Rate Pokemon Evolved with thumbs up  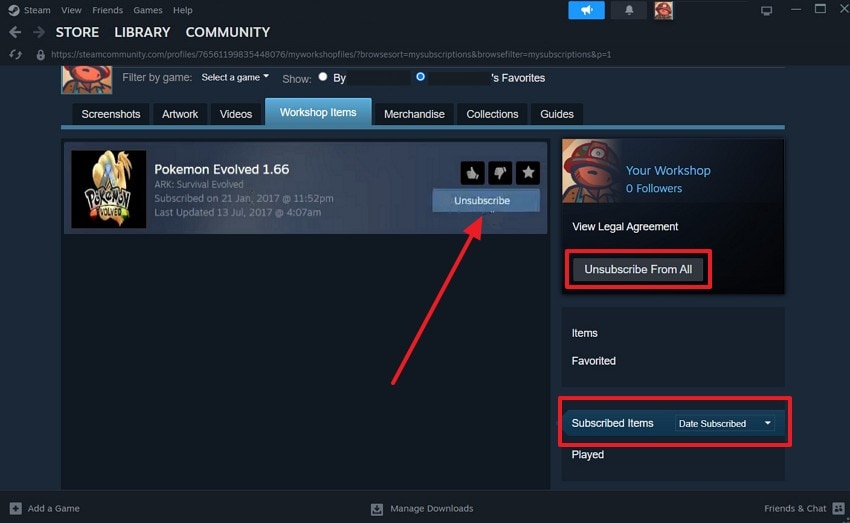point(472,173)
